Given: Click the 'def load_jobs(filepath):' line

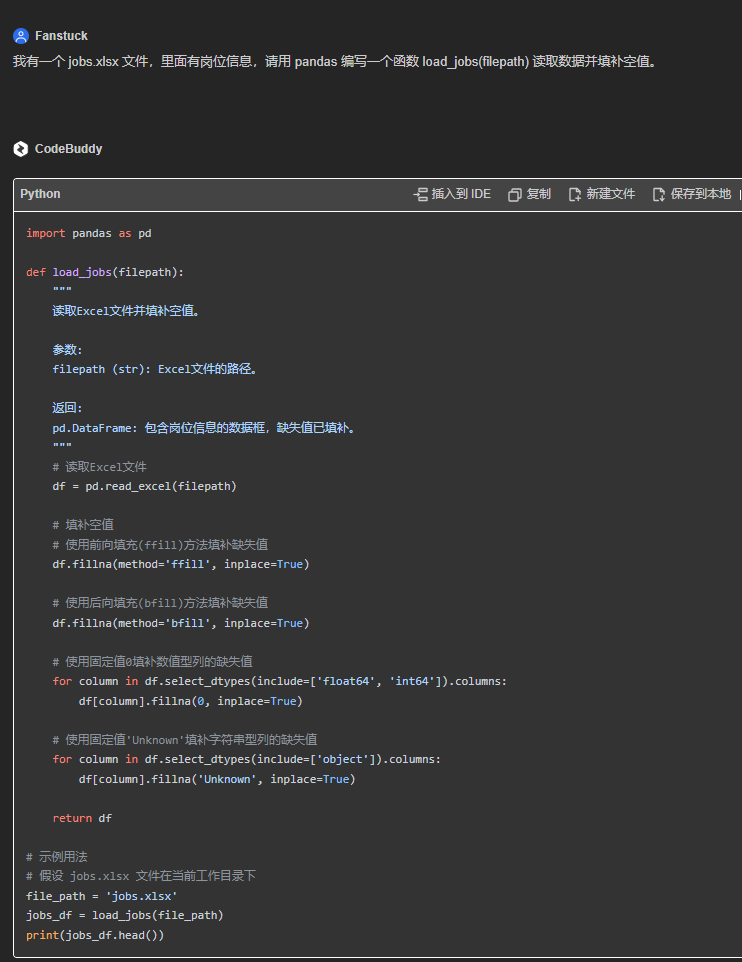Looking at the screenshot, I should tap(105, 272).
